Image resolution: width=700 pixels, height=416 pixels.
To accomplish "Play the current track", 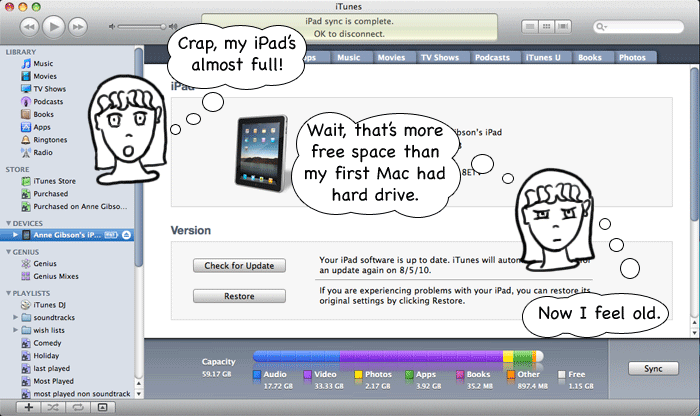I will (54, 27).
